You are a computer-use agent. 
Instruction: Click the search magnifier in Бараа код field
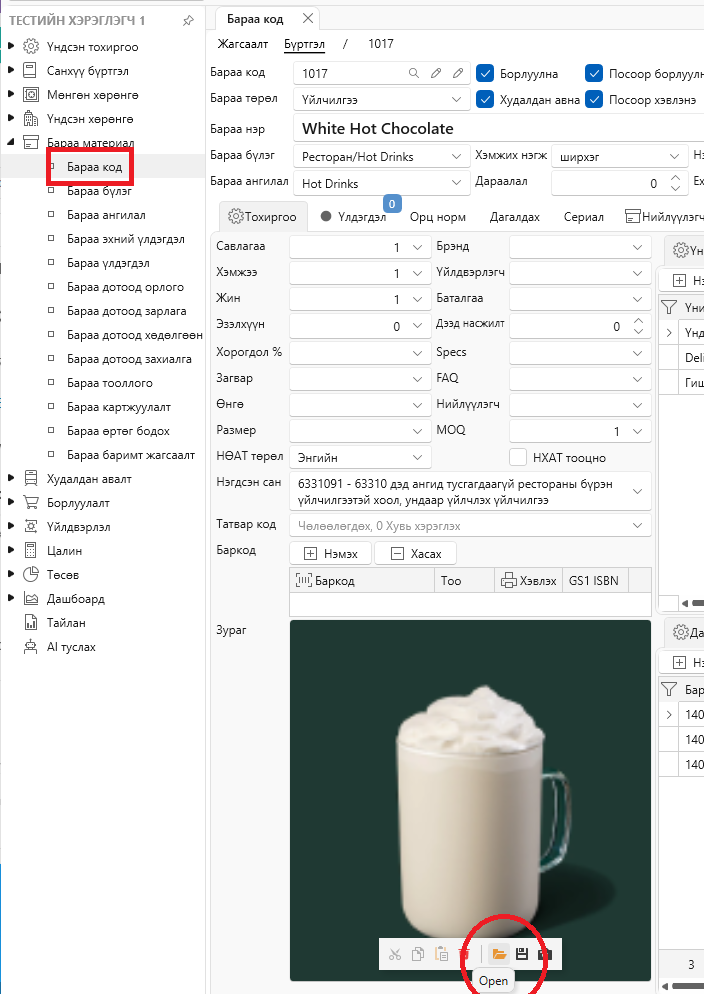pos(414,73)
